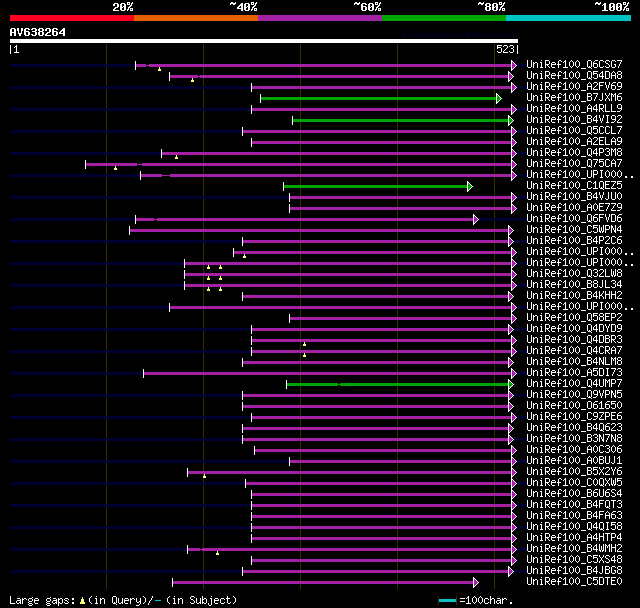Open hit UniRef100_Q9VPN5
Screen dimensions: 640x608
pyautogui.click(x=574, y=395)
